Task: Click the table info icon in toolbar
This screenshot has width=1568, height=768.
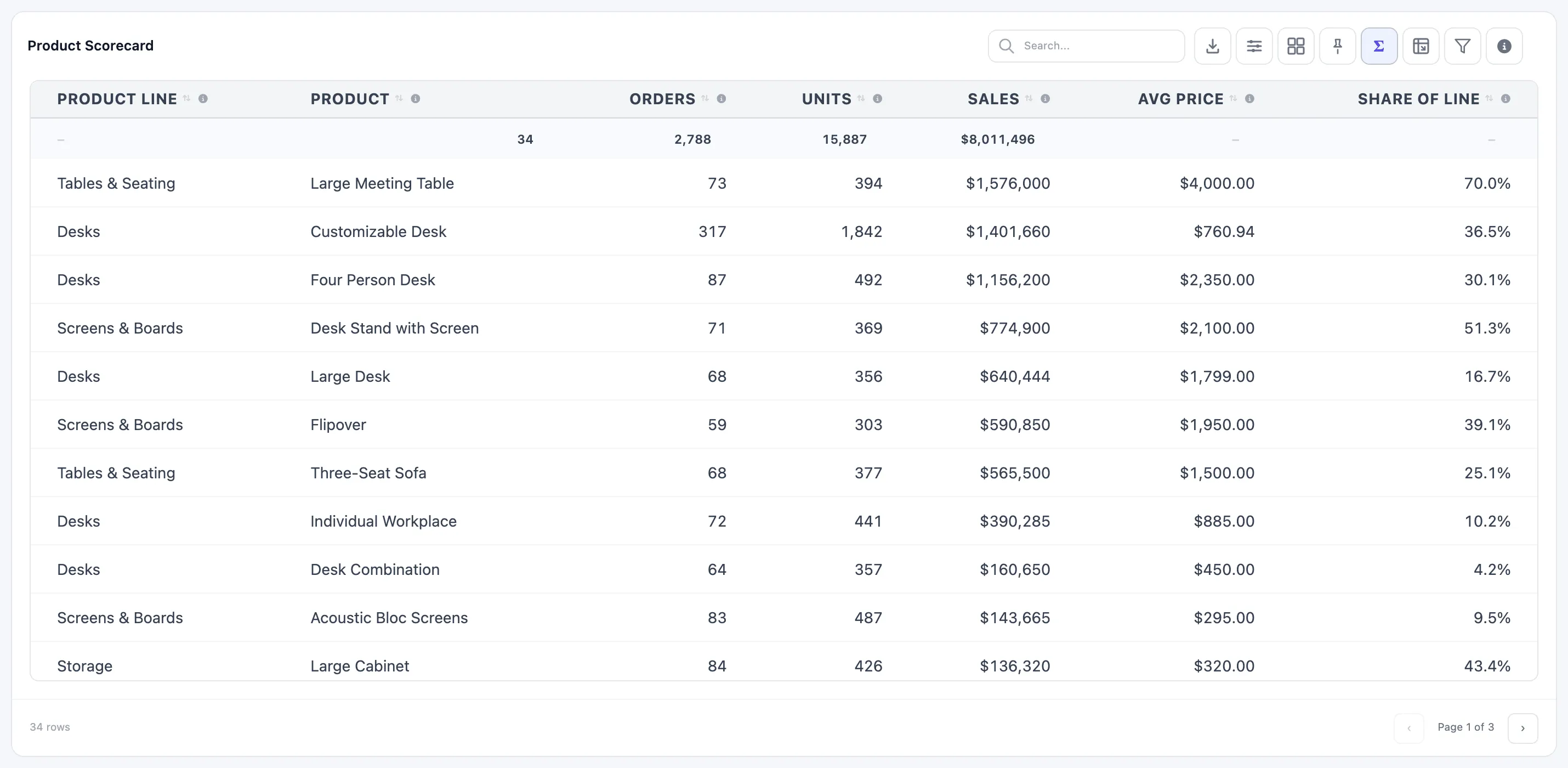Action: click(x=1504, y=46)
